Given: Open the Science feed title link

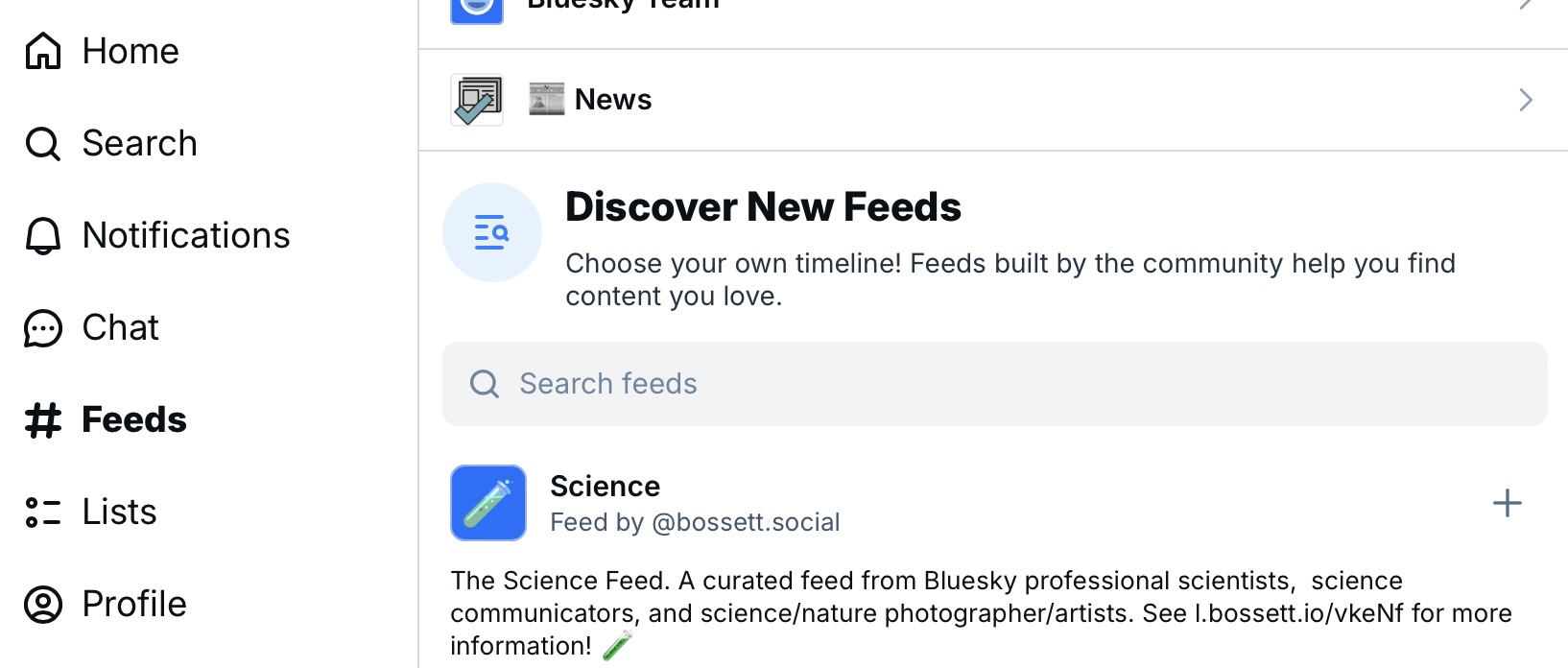Looking at the screenshot, I should coord(606,487).
